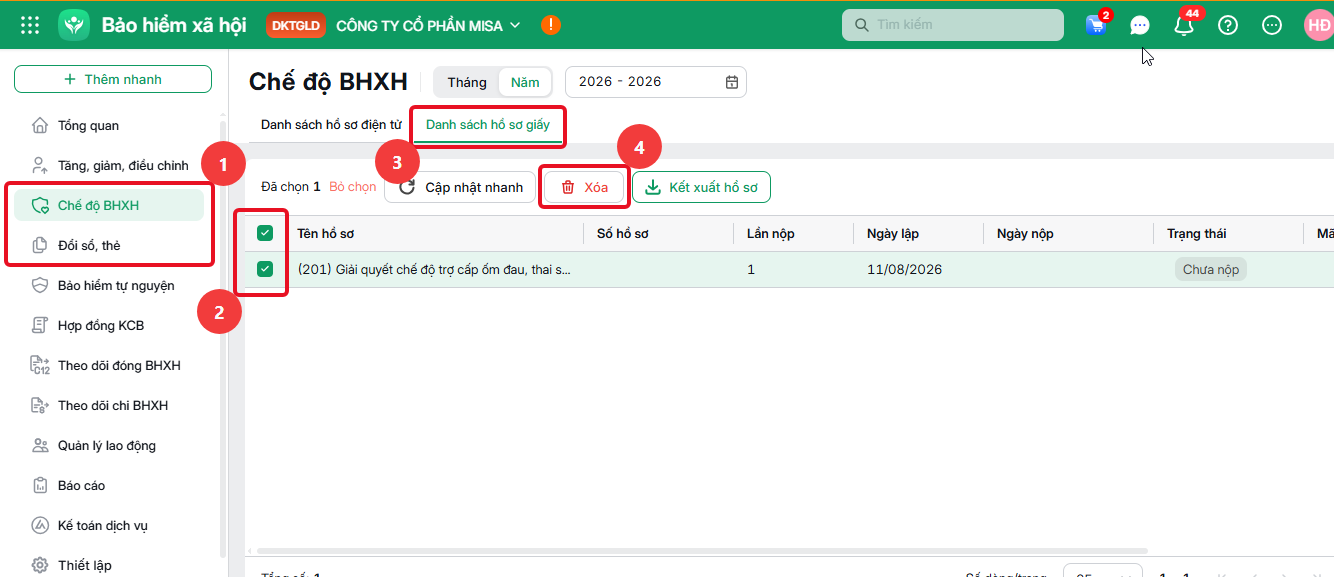
Task: Click the 11/08/2026 date cell
Action: click(x=905, y=270)
